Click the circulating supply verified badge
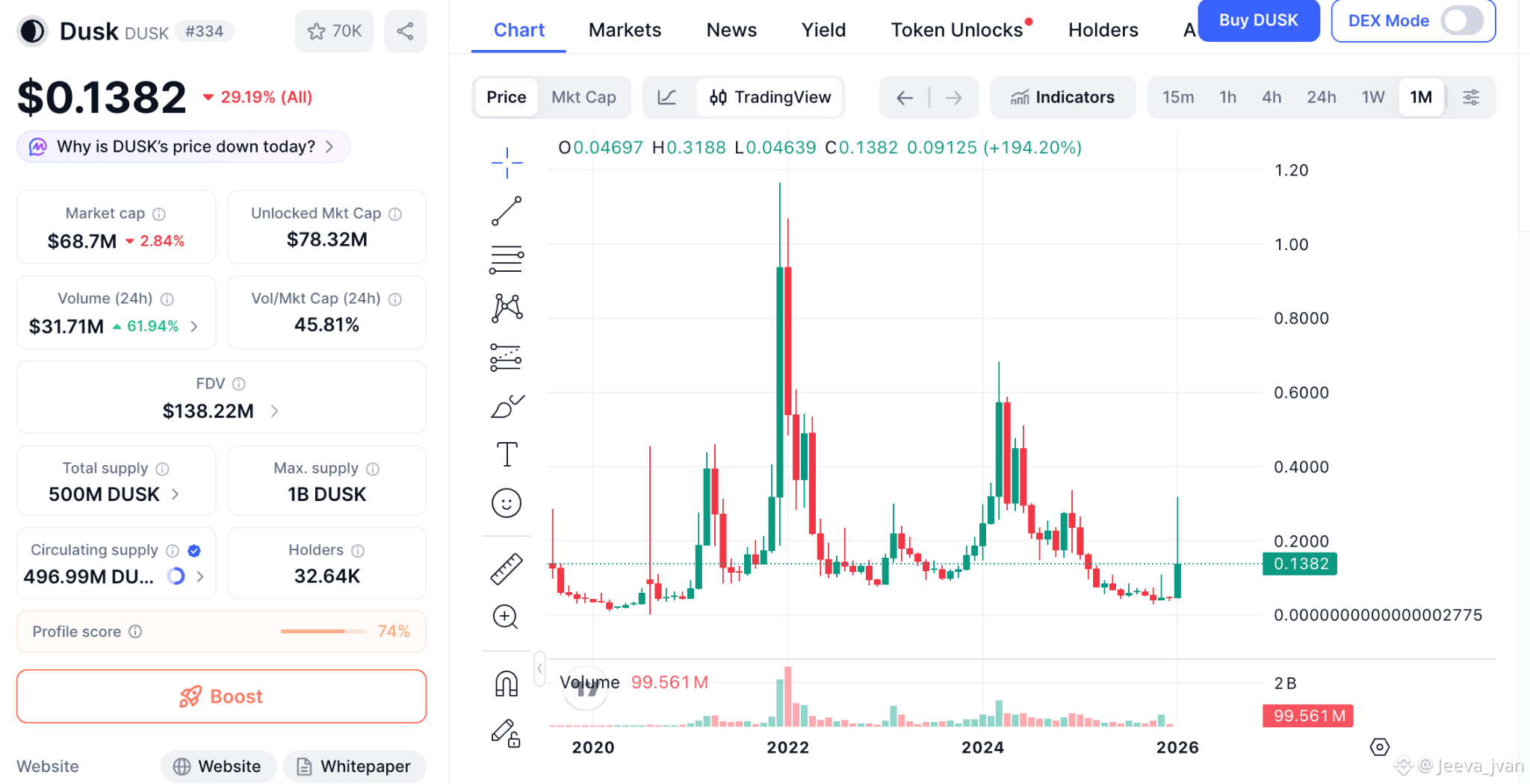Viewport: 1530px width, 784px height. pyautogui.click(x=194, y=551)
